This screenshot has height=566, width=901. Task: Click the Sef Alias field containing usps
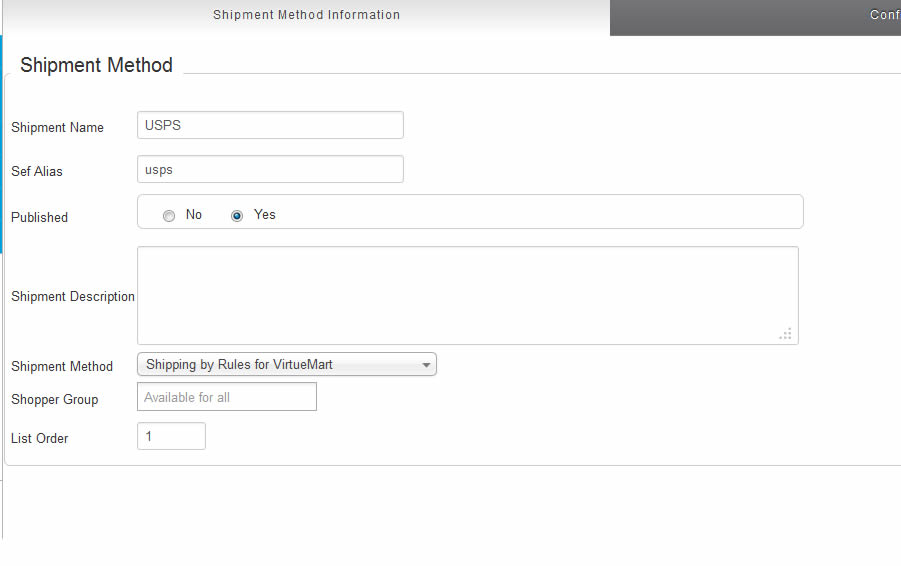270,169
